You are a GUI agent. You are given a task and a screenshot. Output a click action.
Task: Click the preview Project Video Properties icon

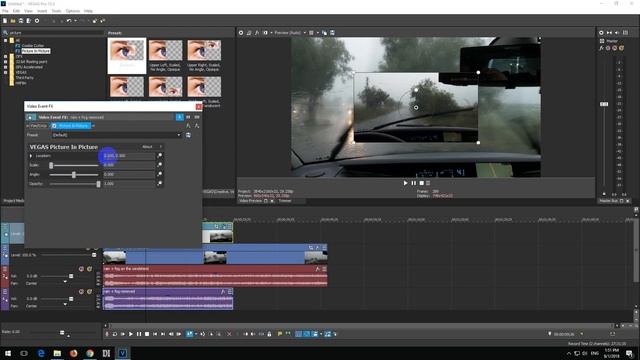click(241, 33)
